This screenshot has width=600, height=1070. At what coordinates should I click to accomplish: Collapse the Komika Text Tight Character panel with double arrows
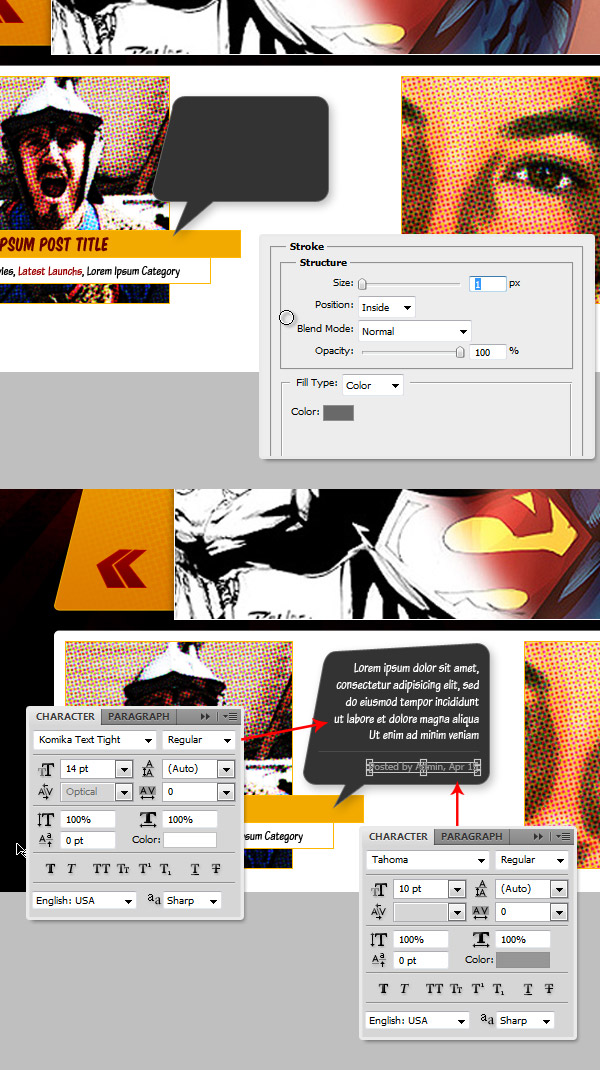[205, 717]
